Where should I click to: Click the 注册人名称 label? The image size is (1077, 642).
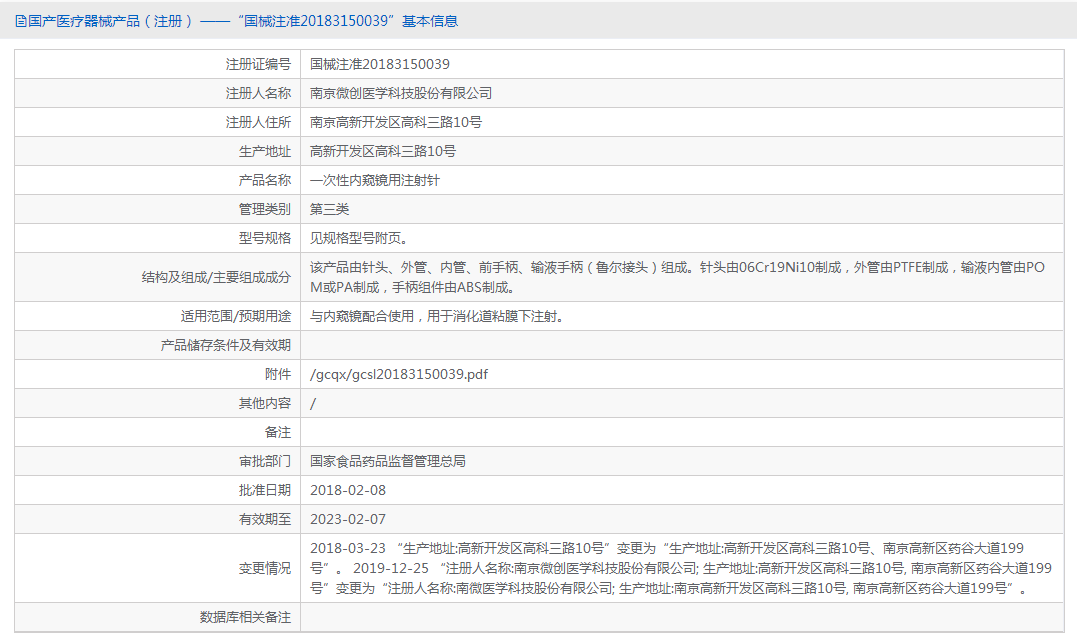(x=258, y=93)
